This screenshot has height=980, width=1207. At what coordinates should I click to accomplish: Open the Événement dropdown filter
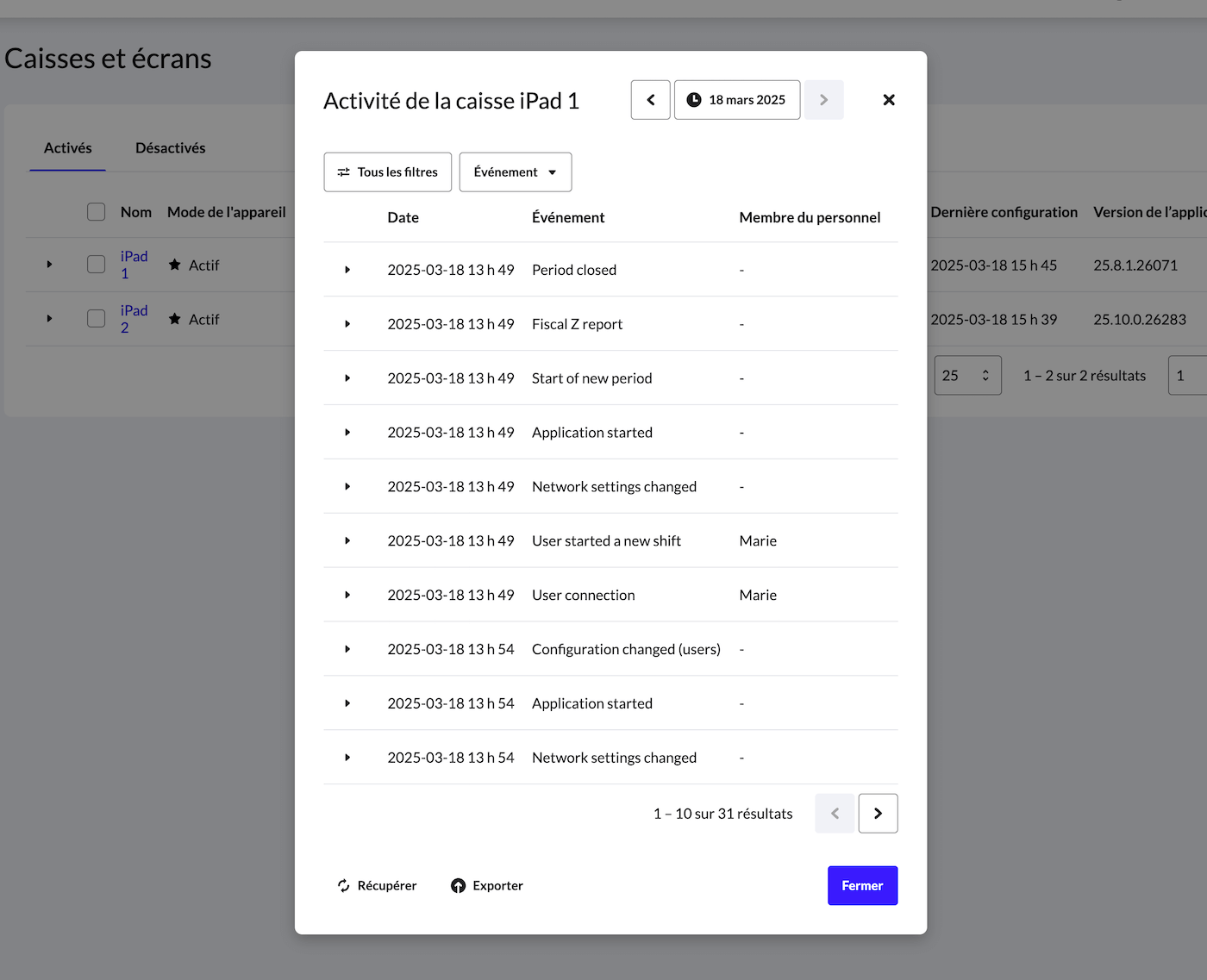515,172
